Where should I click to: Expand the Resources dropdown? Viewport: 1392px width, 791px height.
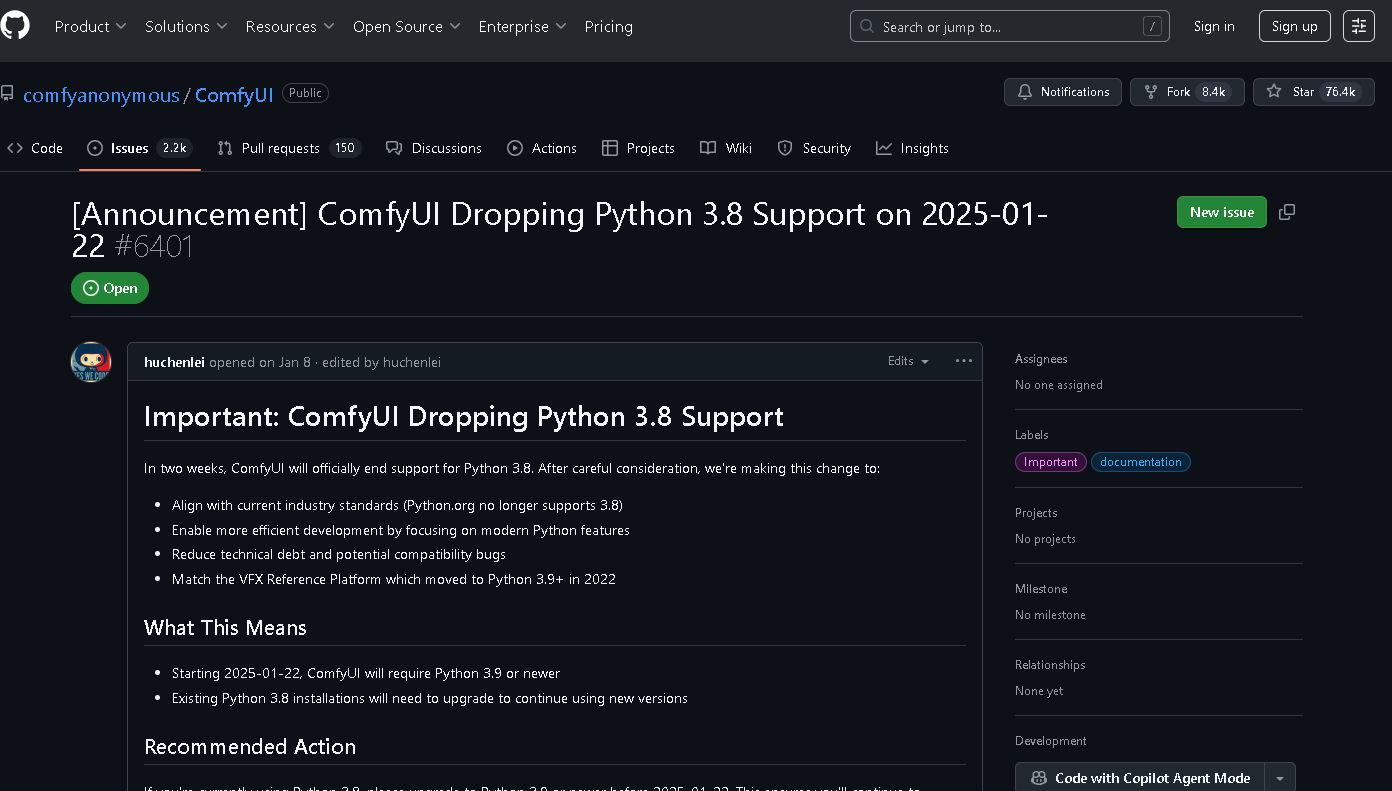pos(290,27)
